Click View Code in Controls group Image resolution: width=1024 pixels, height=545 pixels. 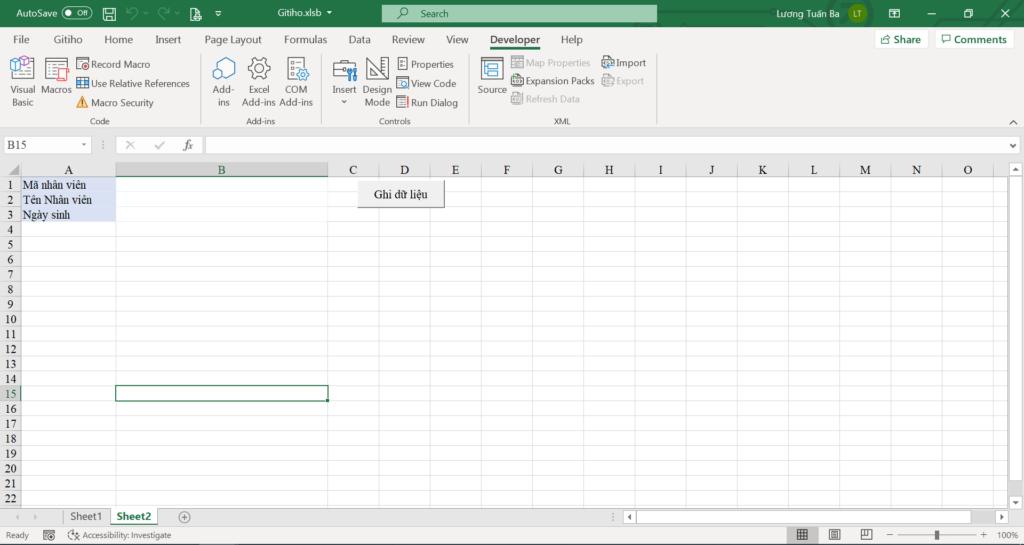coord(426,84)
